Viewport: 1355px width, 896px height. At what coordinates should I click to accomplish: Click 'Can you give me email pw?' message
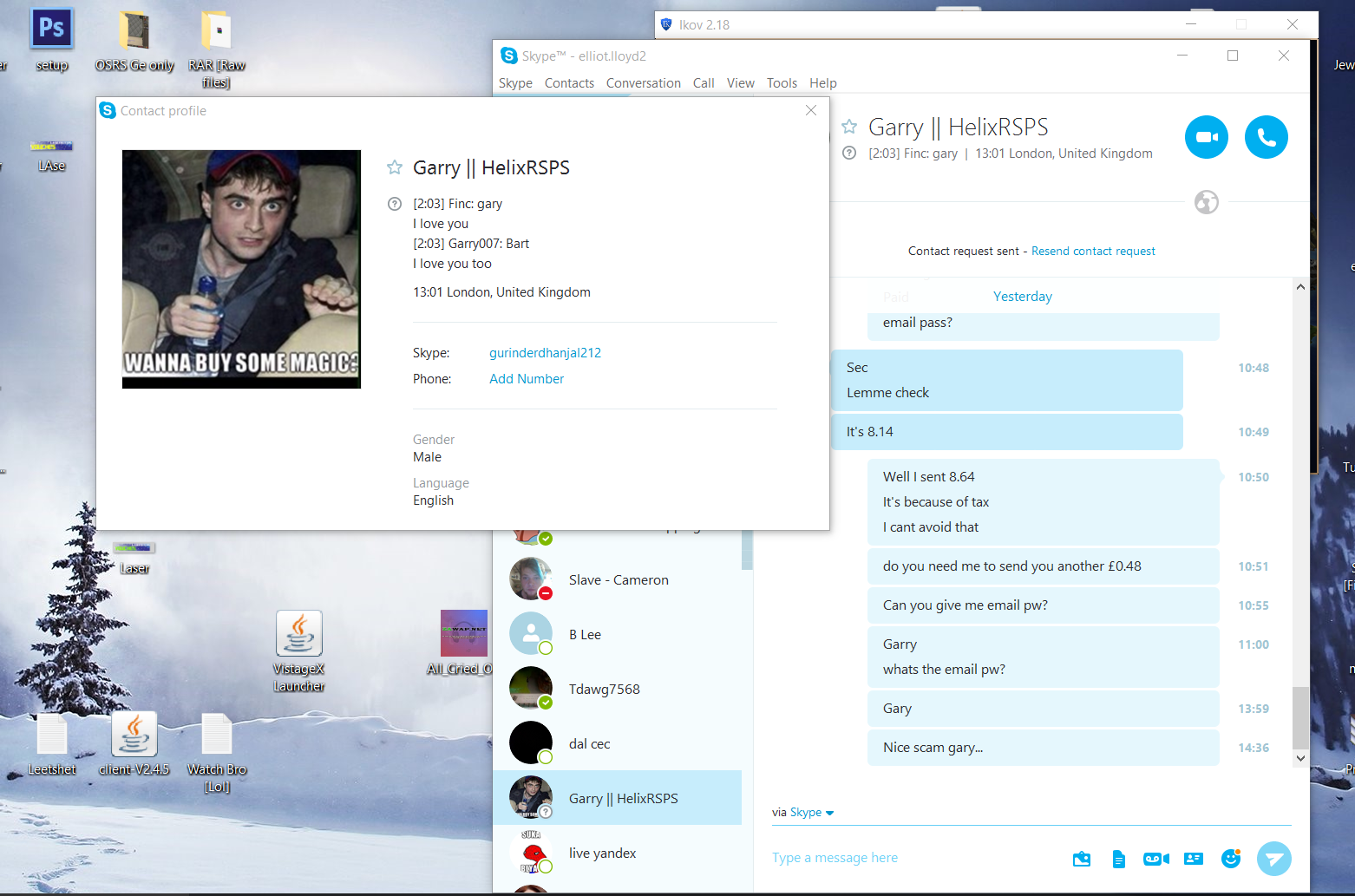1044,605
